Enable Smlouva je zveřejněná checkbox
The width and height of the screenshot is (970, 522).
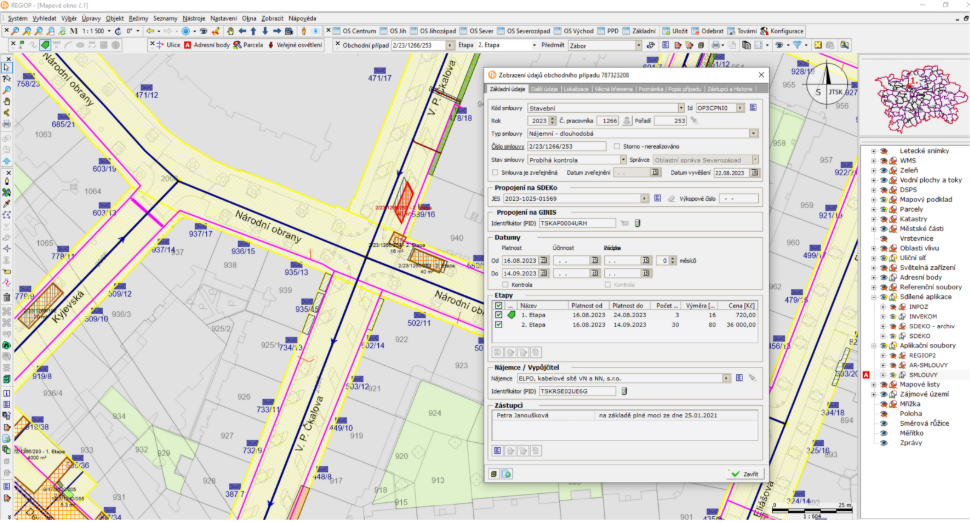[x=497, y=172]
